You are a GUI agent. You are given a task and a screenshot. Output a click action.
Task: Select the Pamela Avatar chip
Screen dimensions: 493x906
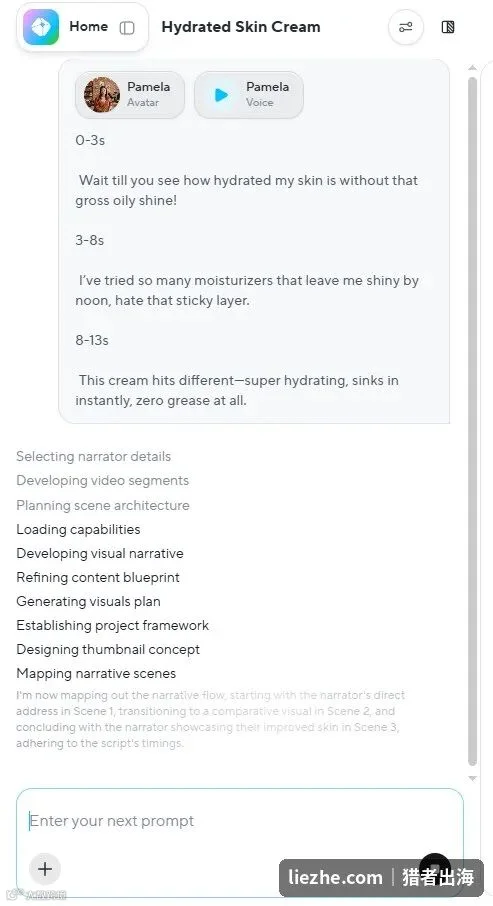130,95
